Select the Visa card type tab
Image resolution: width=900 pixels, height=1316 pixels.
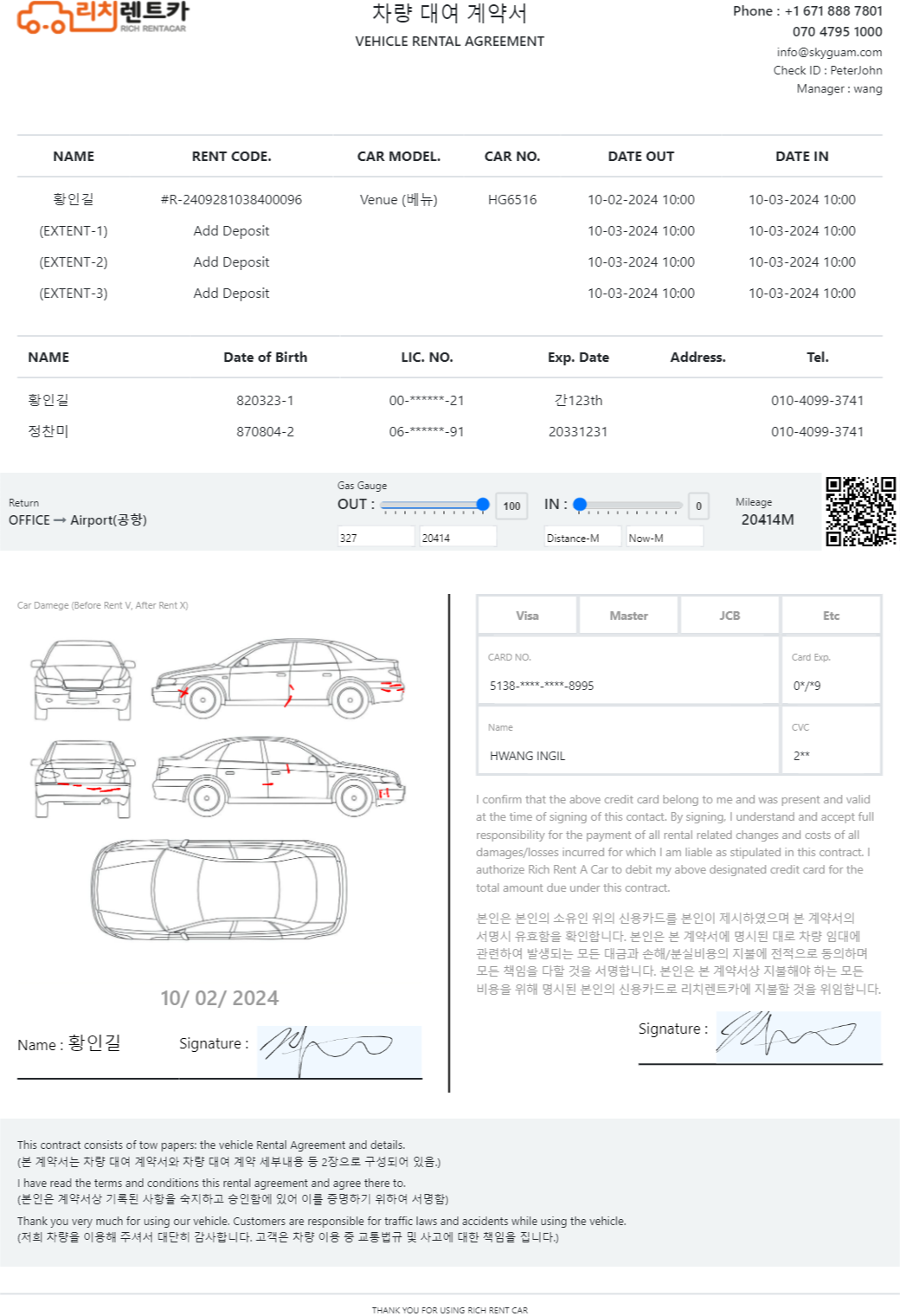[527, 616]
